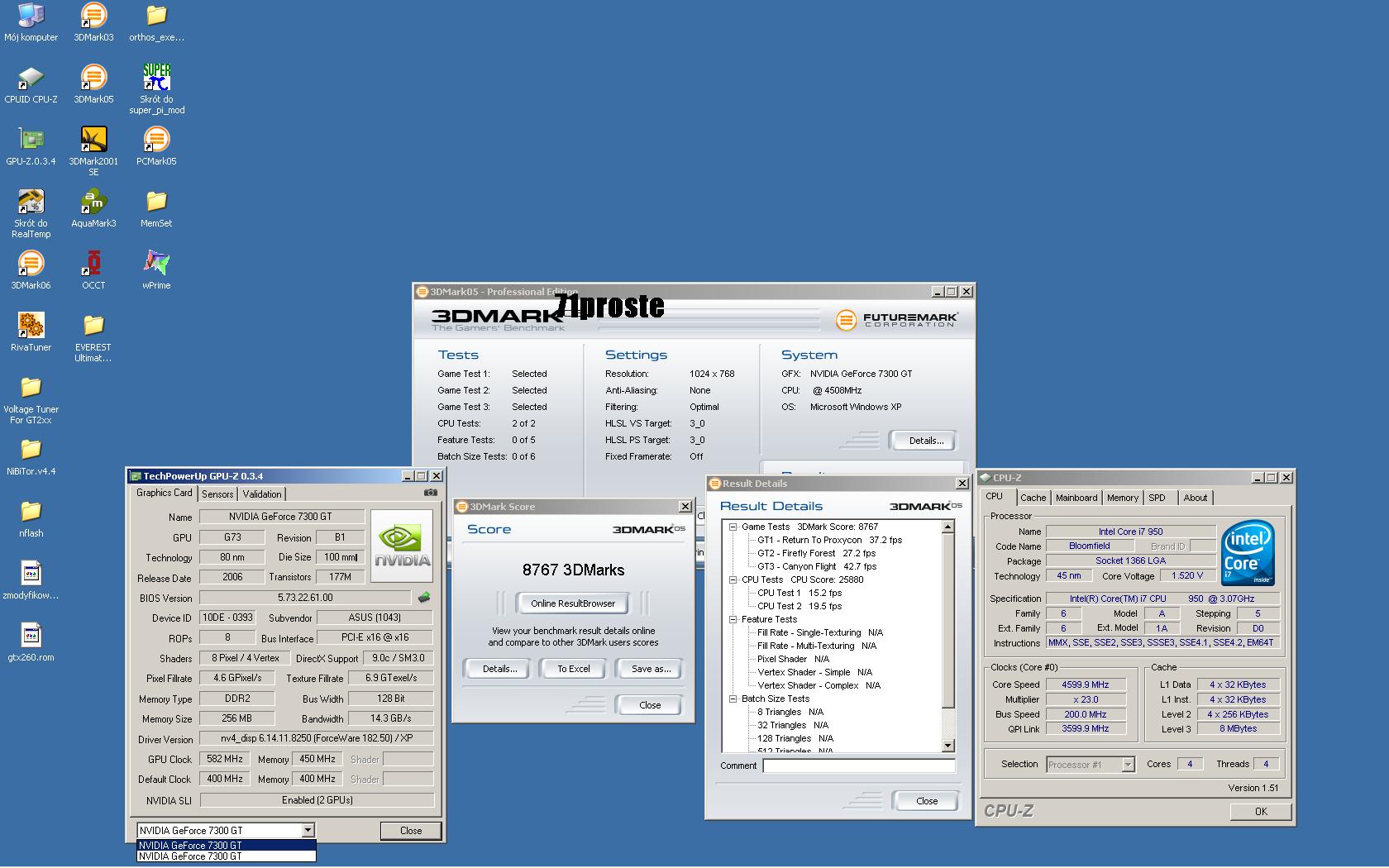Click the BIOS save chip icon in GPU-Z
This screenshot has height=868, width=1389.
point(425,597)
